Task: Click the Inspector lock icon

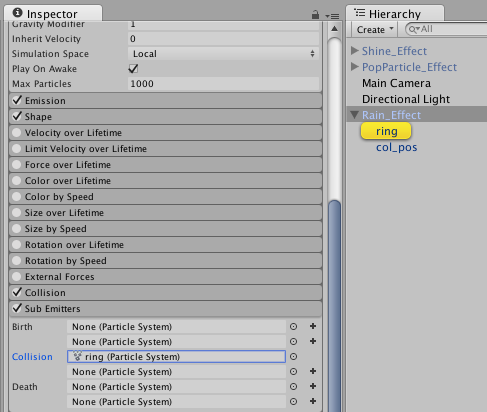Action: tap(315, 15)
